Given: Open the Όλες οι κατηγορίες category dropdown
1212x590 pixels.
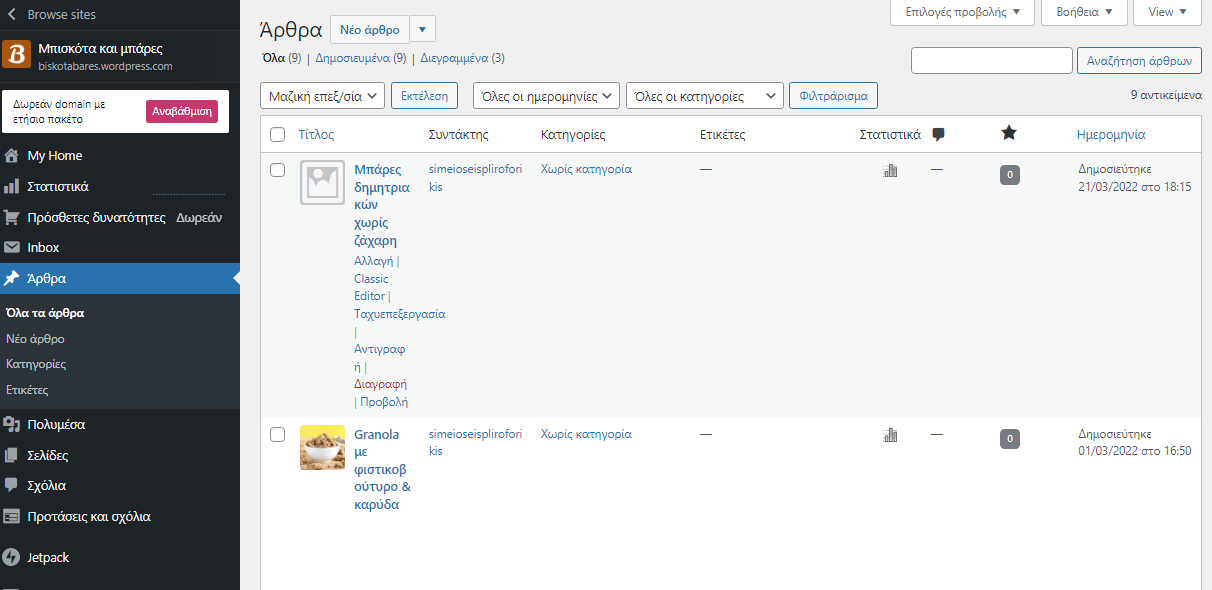Looking at the screenshot, I should click(x=704, y=96).
